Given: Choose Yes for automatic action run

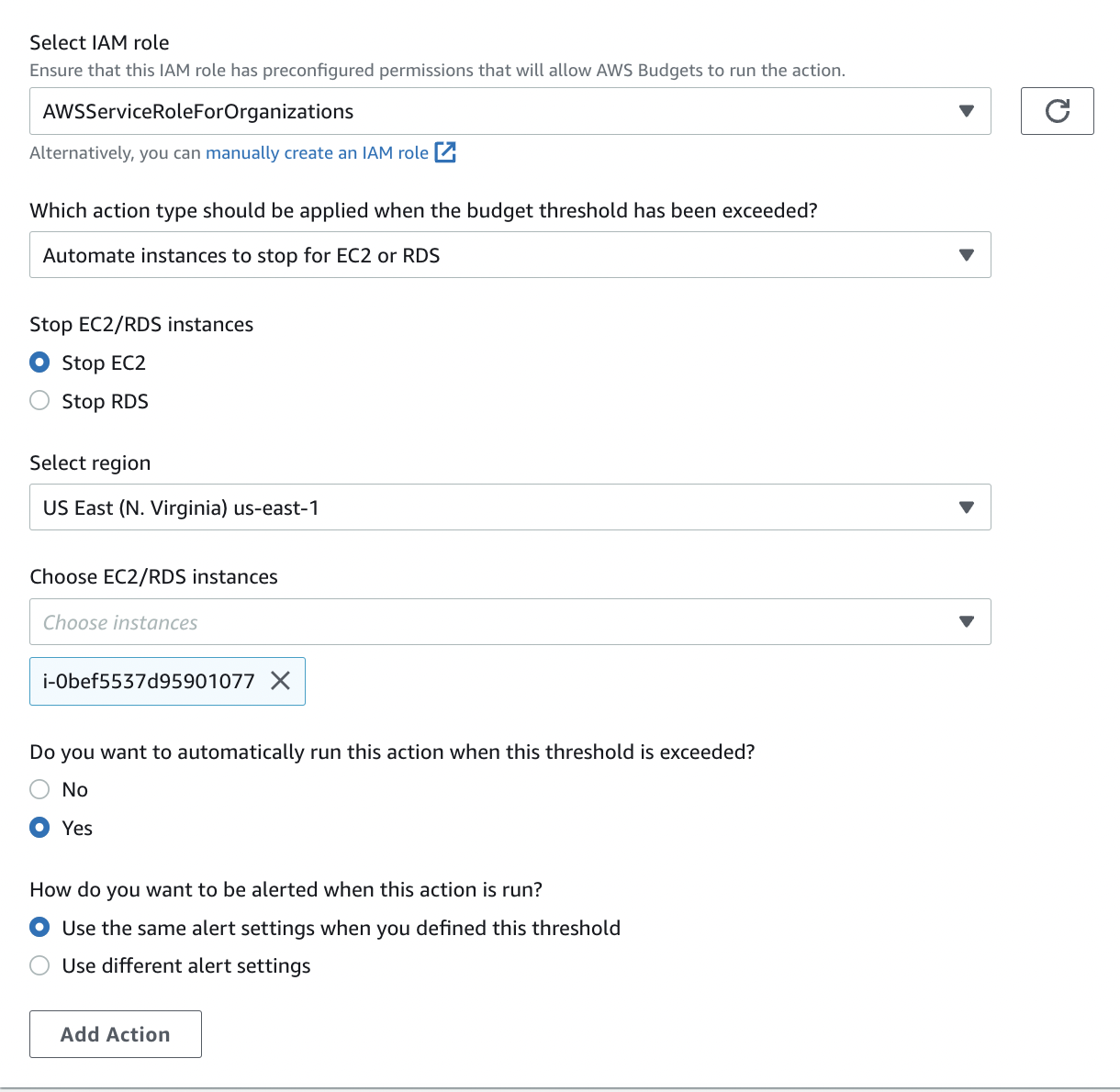Looking at the screenshot, I should 39,828.
